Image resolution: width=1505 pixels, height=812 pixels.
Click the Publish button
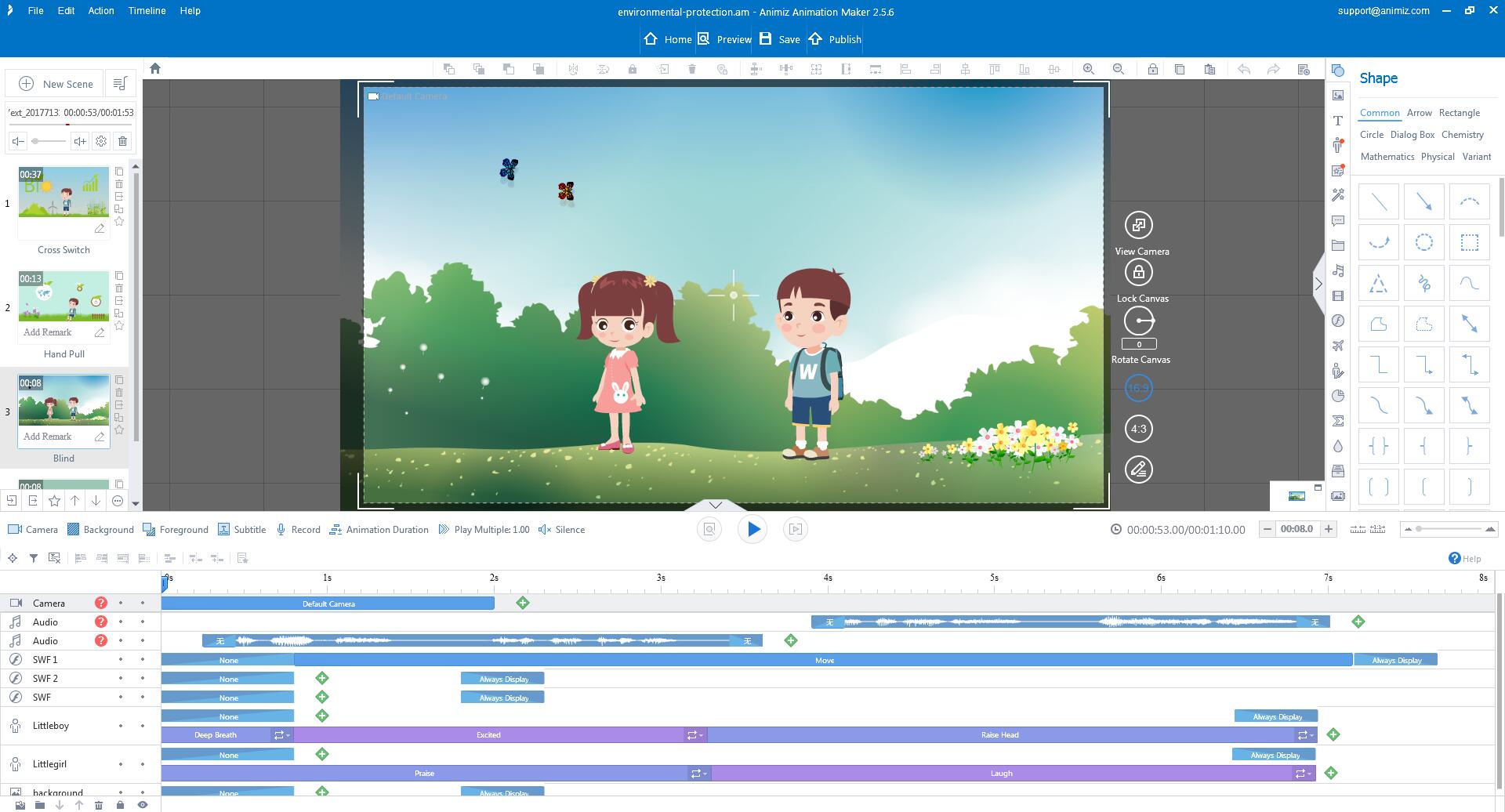click(x=835, y=39)
